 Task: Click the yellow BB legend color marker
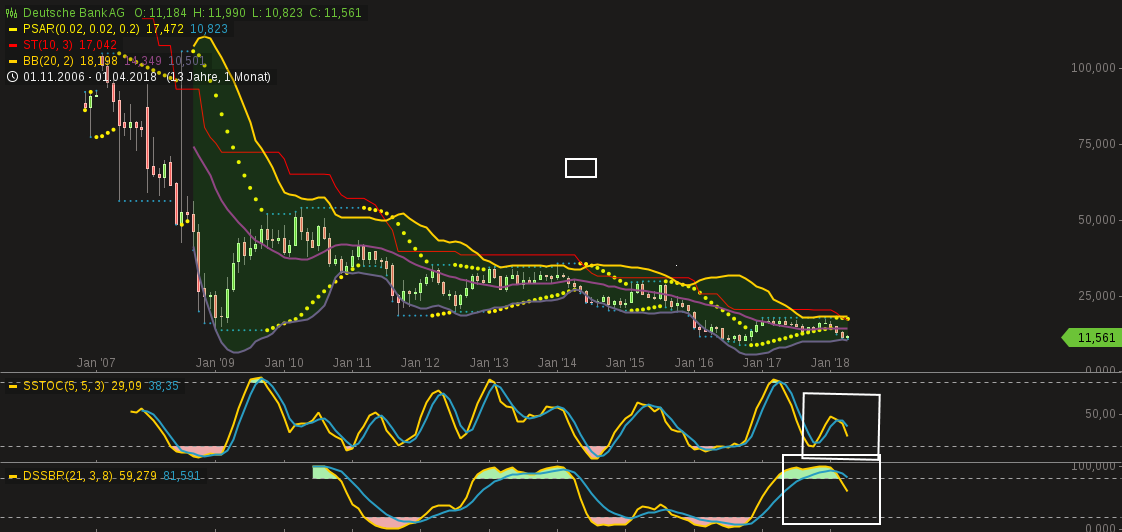point(12,61)
